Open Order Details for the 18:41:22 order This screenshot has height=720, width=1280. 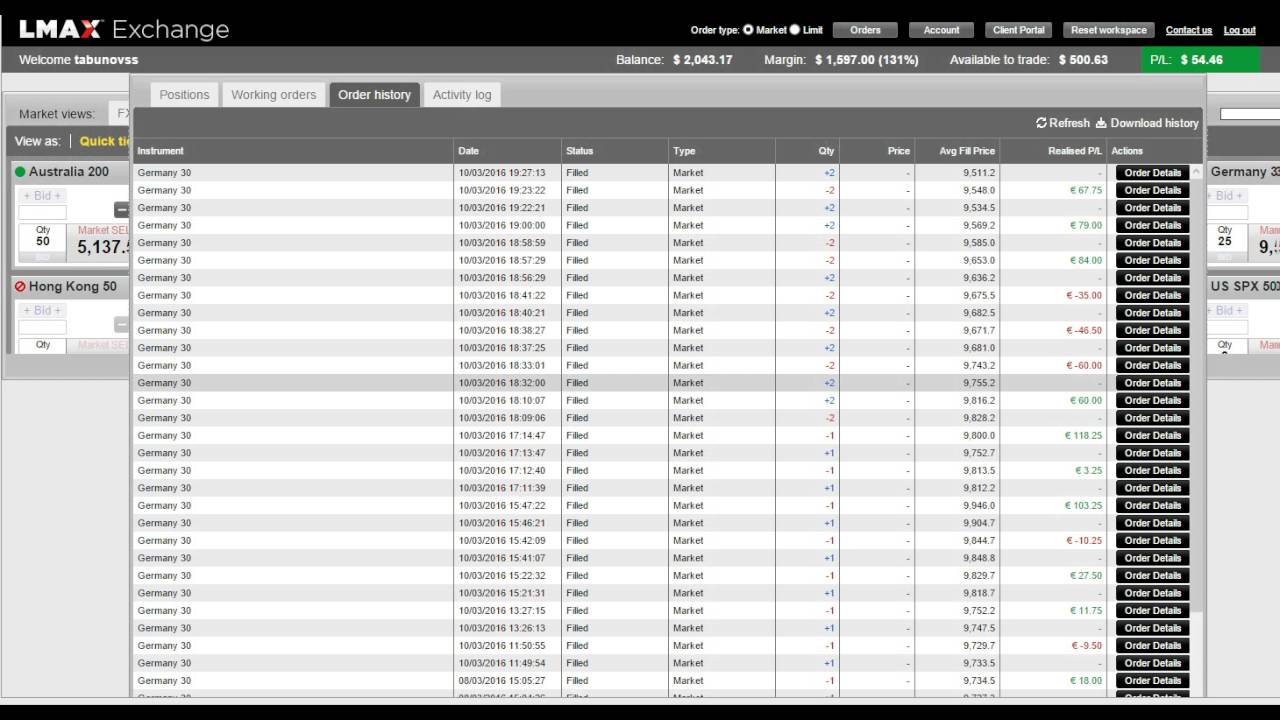(x=1152, y=295)
